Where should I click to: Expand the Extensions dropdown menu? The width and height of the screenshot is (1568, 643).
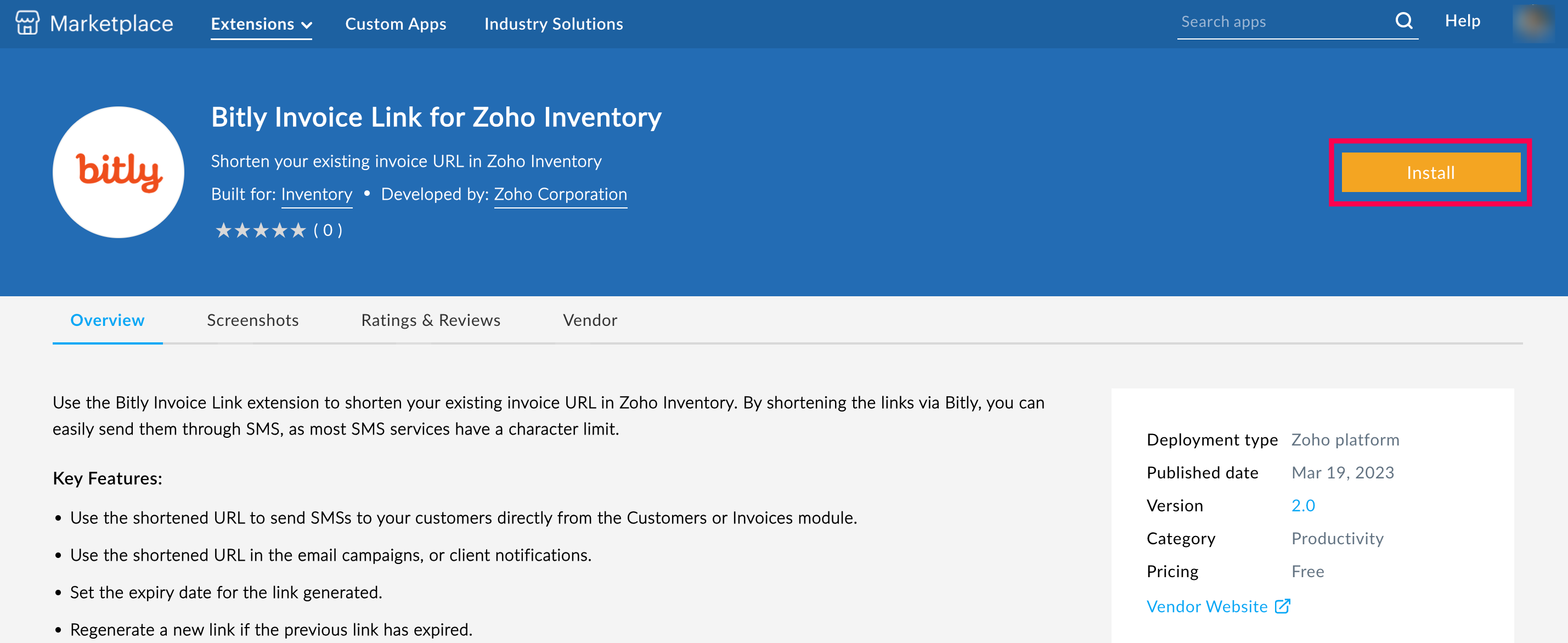click(261, 24)
